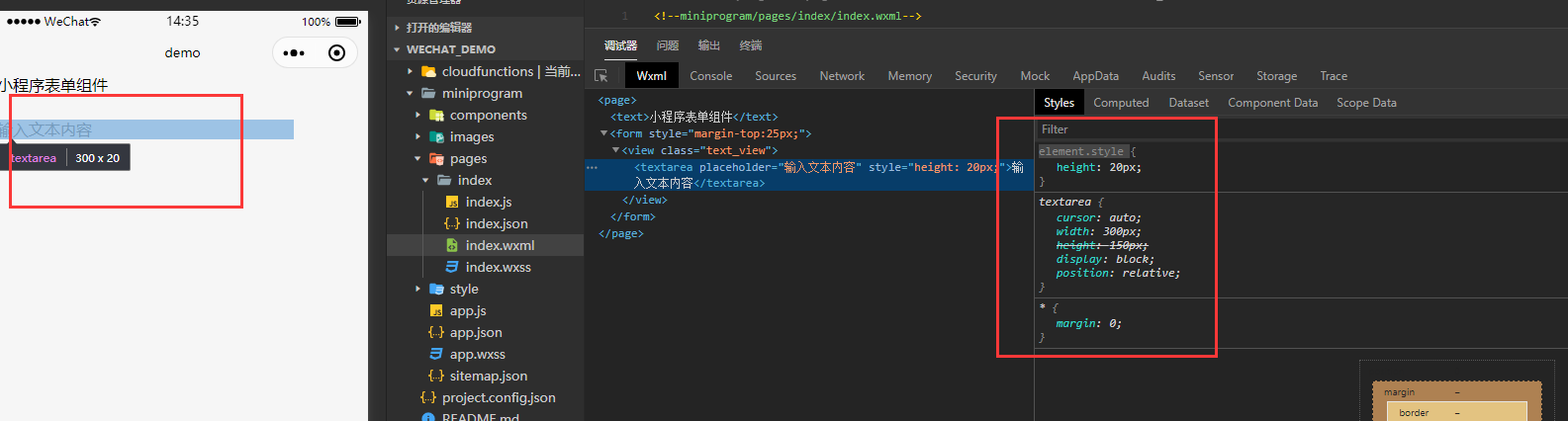The height and width of the screenshot is (421, 1568).
Task: Click the ellipsis beside the selected textarea node
Action: [592, 168]
